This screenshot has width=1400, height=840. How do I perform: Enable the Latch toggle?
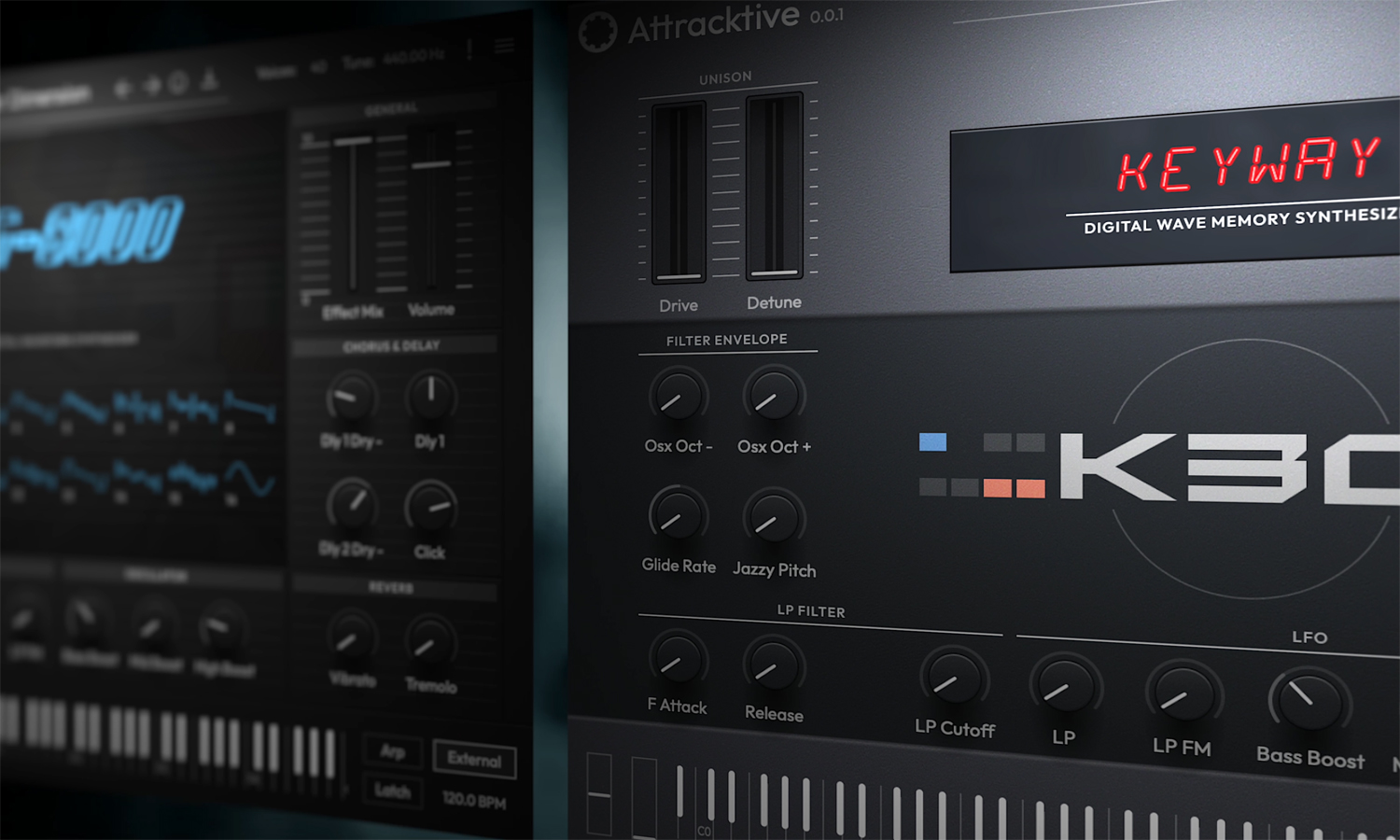[x=392, y=791]
